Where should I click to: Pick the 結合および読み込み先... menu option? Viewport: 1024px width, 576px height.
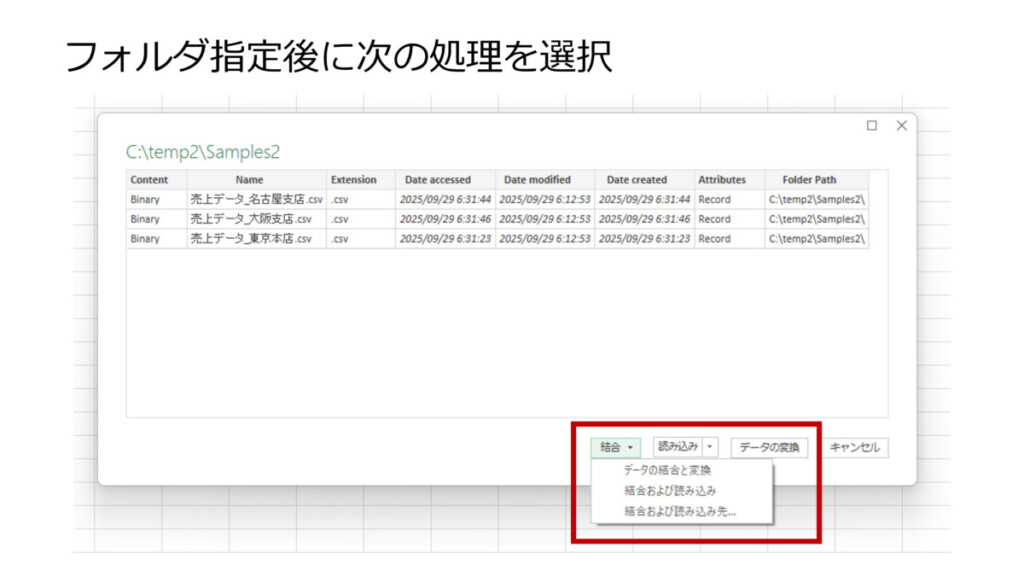pos(679,511)
